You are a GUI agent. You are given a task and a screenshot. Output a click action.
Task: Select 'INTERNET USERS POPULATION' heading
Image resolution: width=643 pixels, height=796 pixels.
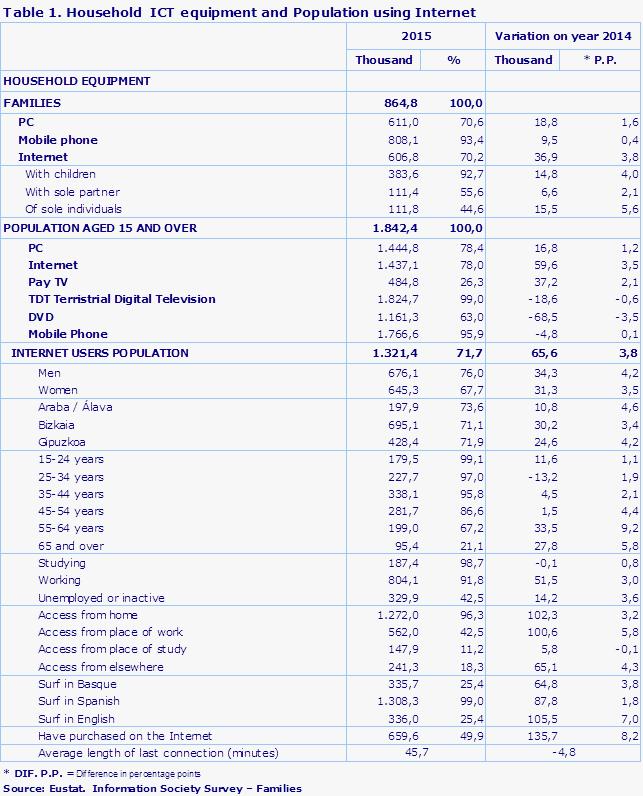(x=100, y=353)
